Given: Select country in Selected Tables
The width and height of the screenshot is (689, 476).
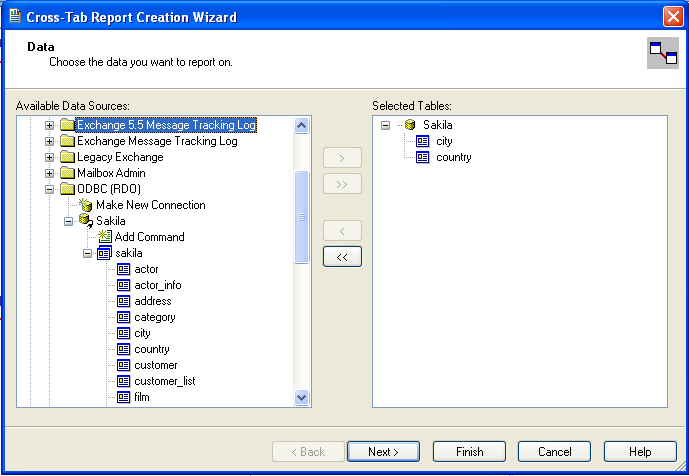Looking at the screenshot, I should coord(454,157).
